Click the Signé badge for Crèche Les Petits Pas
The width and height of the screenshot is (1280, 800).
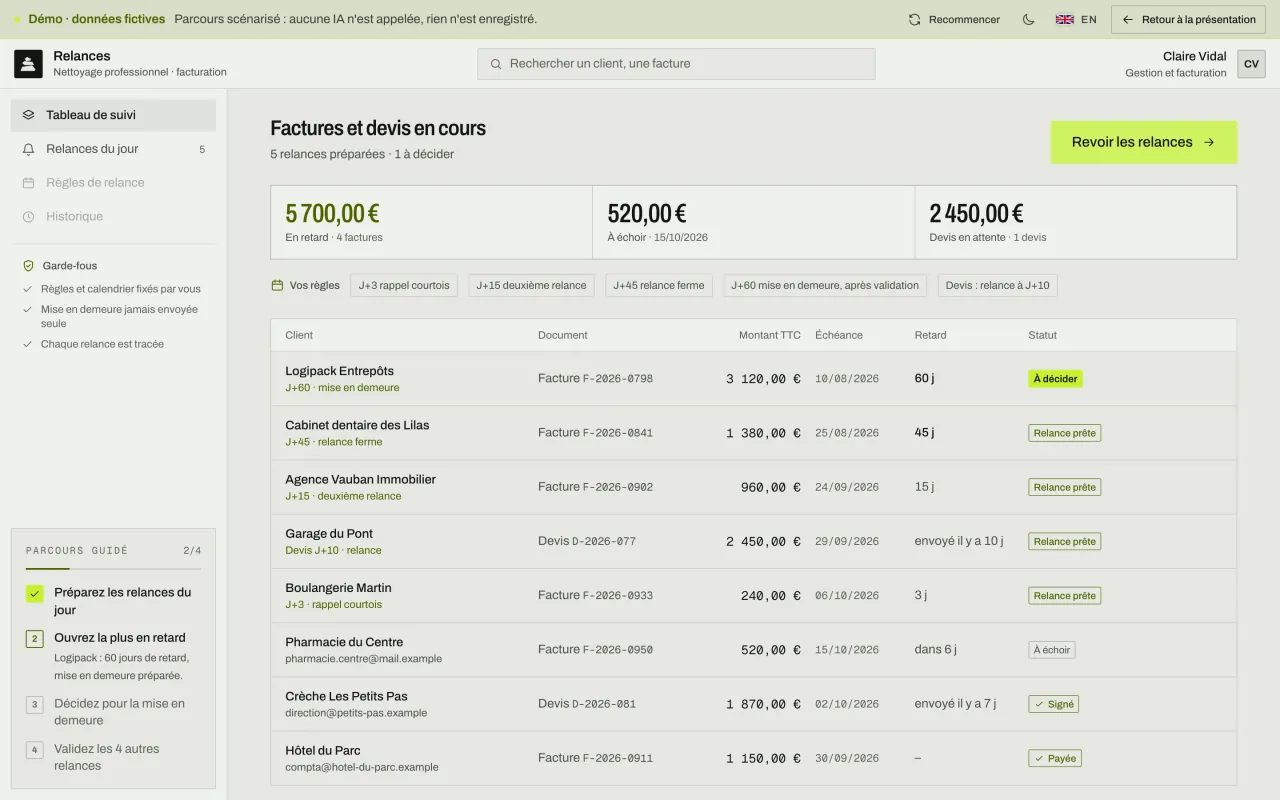point(1054,704)
